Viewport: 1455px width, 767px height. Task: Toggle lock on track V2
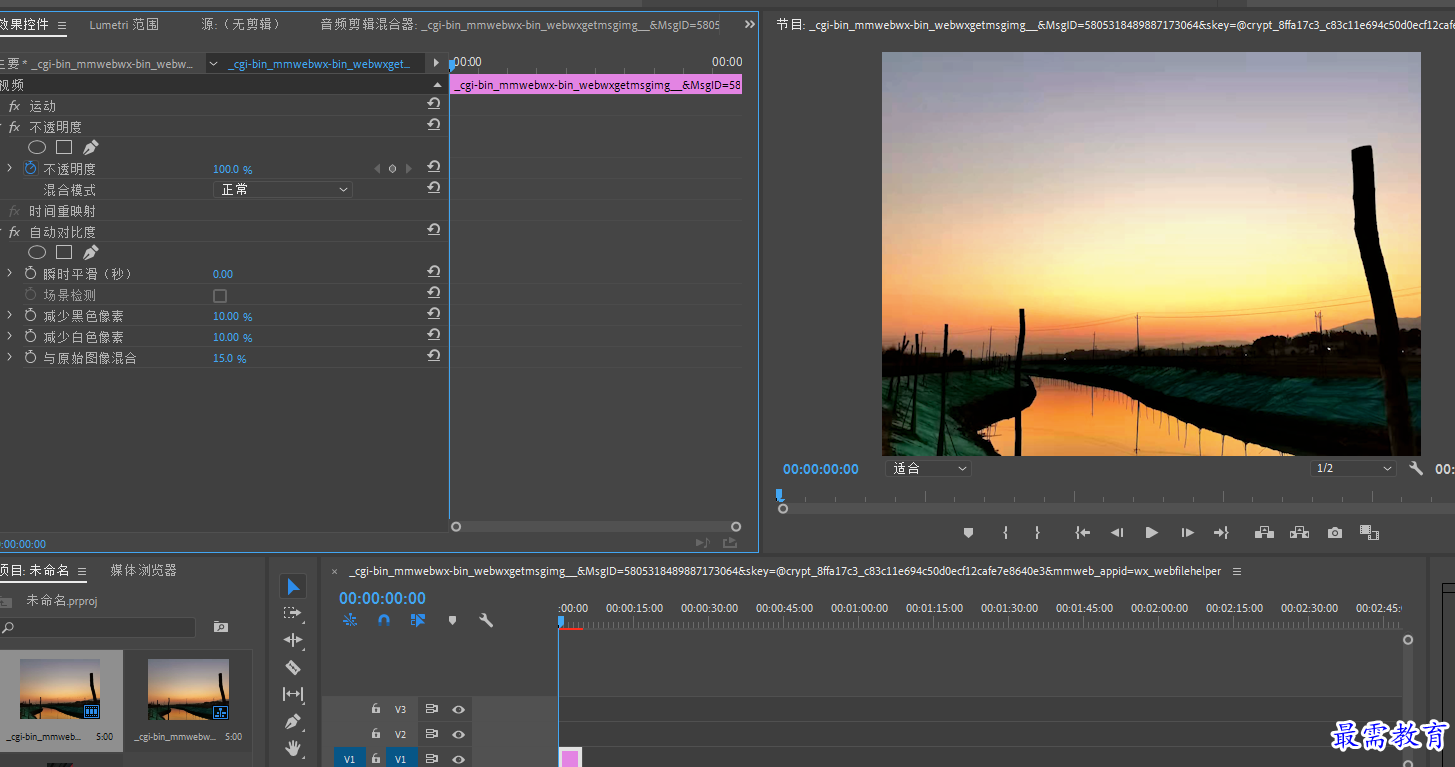click(376, 735)
